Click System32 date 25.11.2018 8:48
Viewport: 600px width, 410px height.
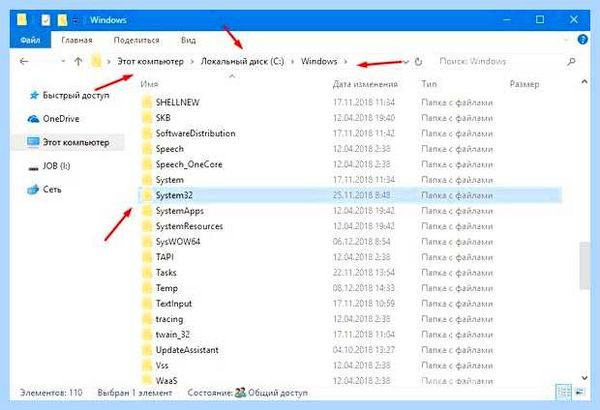362,196
